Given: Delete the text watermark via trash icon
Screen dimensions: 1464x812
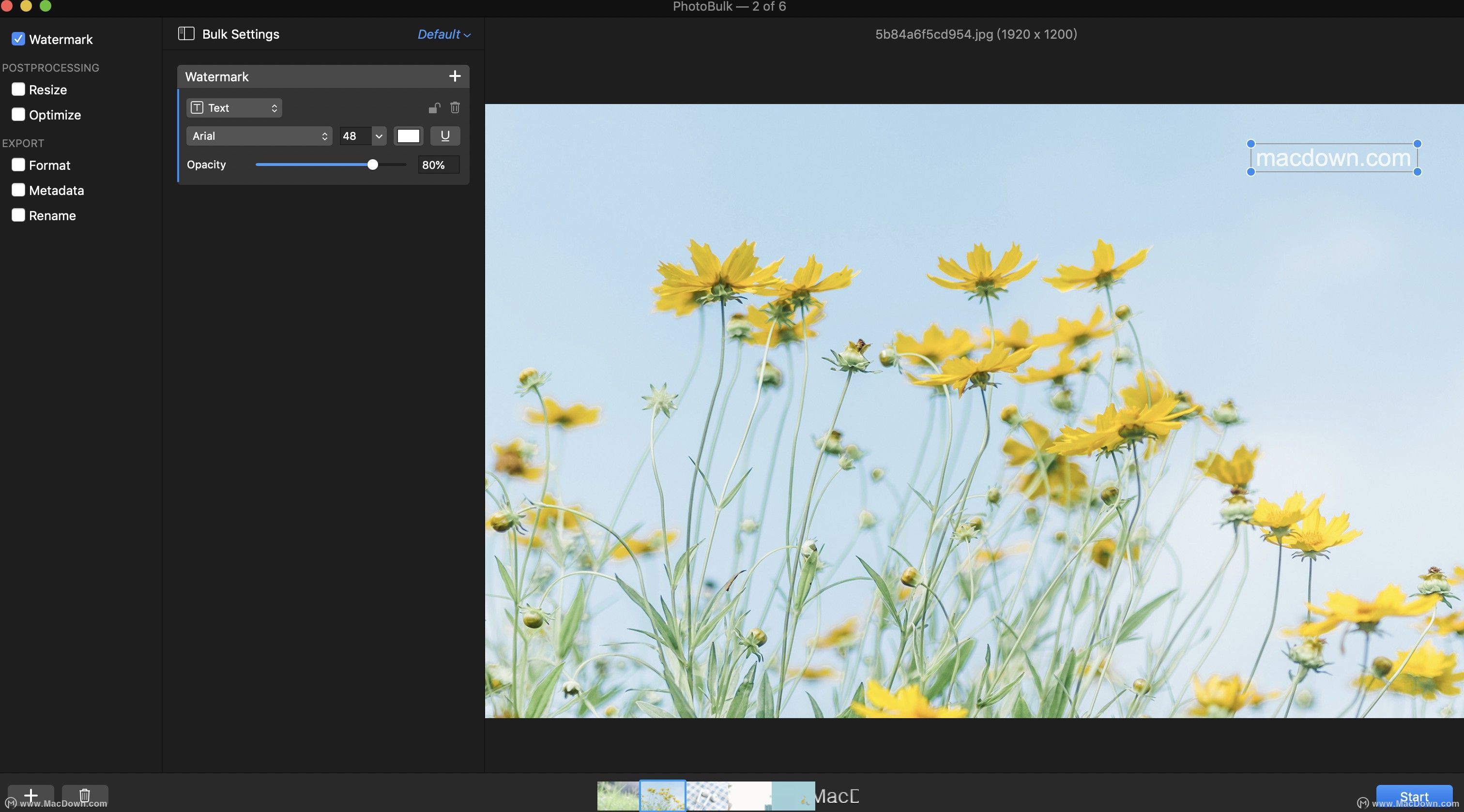Looking at the screenshot, I should (455, 107).
